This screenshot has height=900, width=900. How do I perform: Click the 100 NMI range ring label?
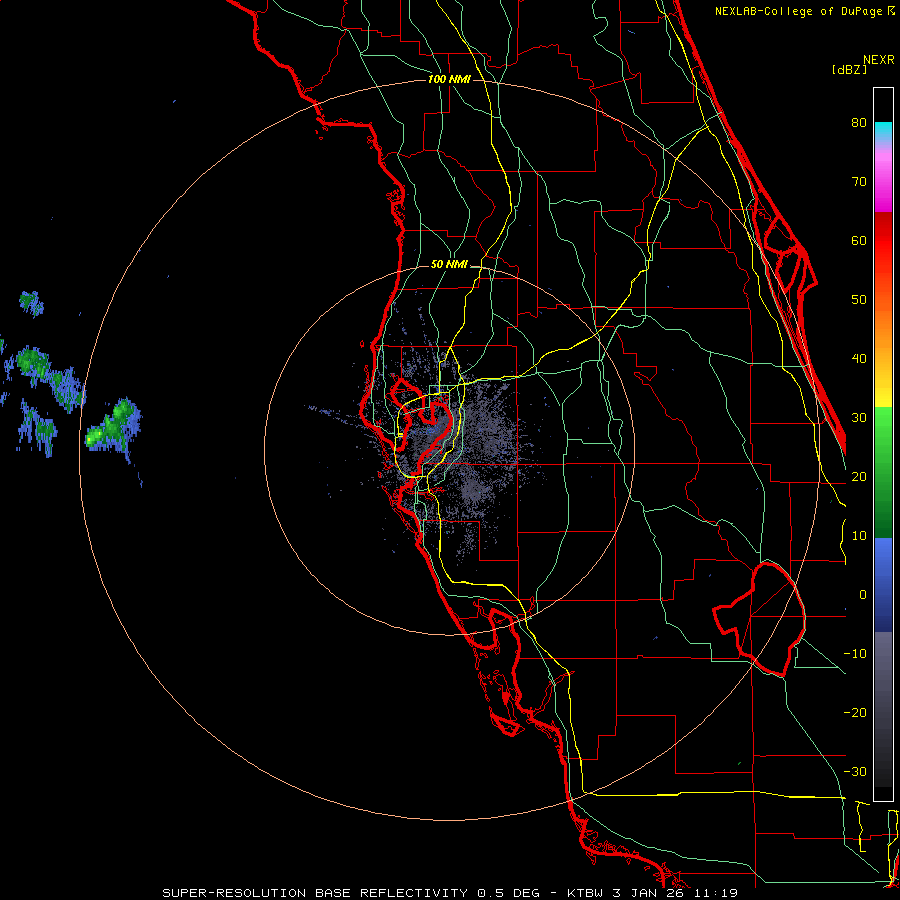(x=449, y=79)
